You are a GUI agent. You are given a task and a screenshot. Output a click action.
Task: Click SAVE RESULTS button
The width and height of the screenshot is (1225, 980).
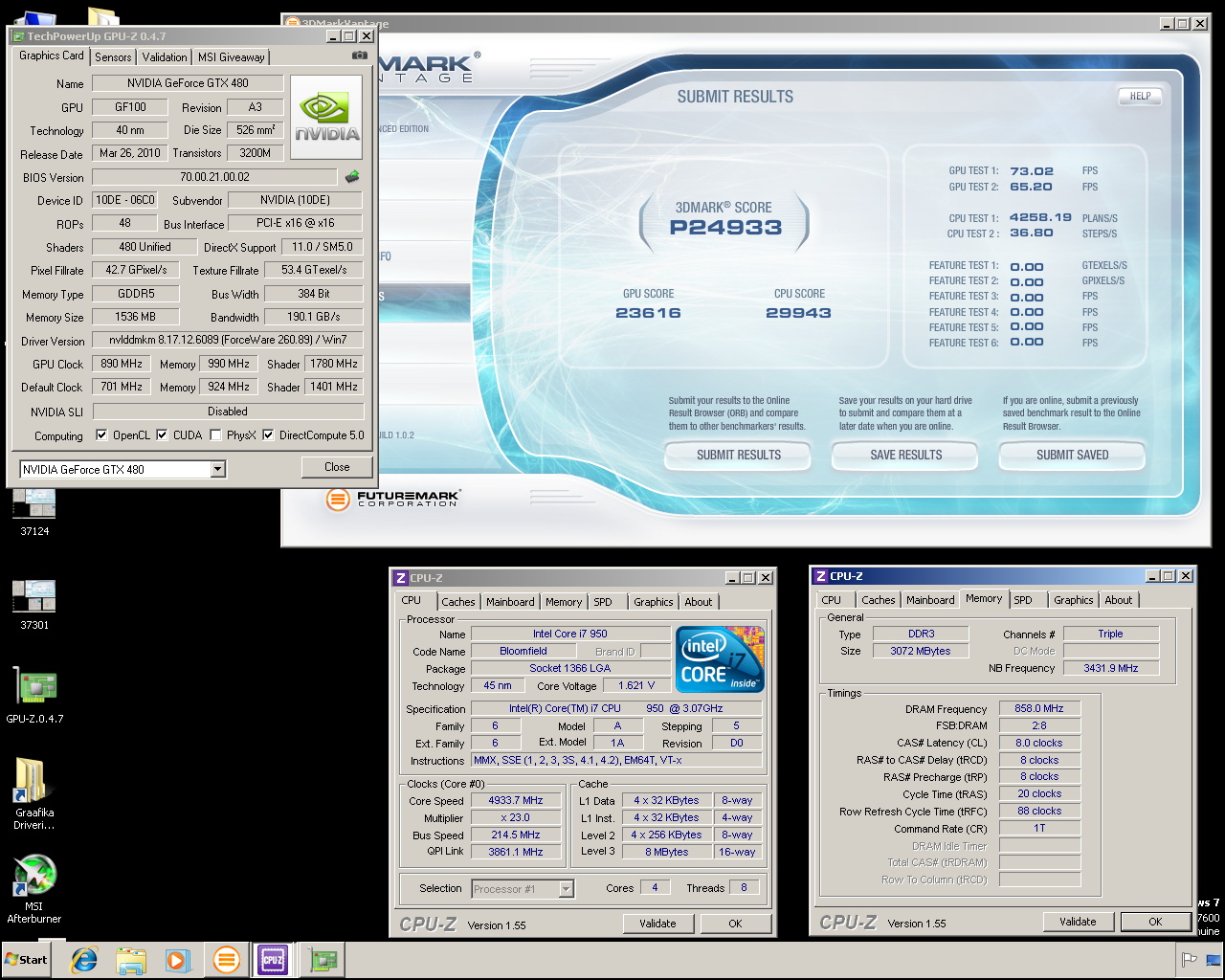coord(906,456)
